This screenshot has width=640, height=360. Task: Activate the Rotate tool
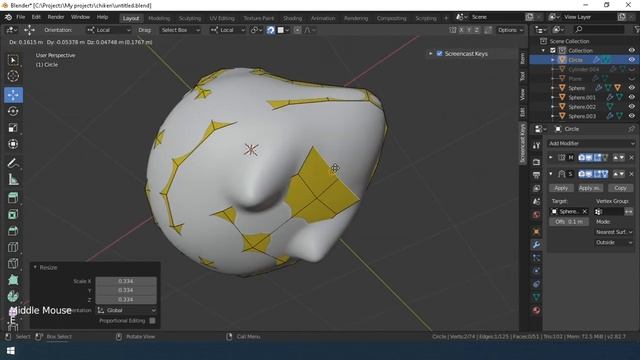[13, 111]
